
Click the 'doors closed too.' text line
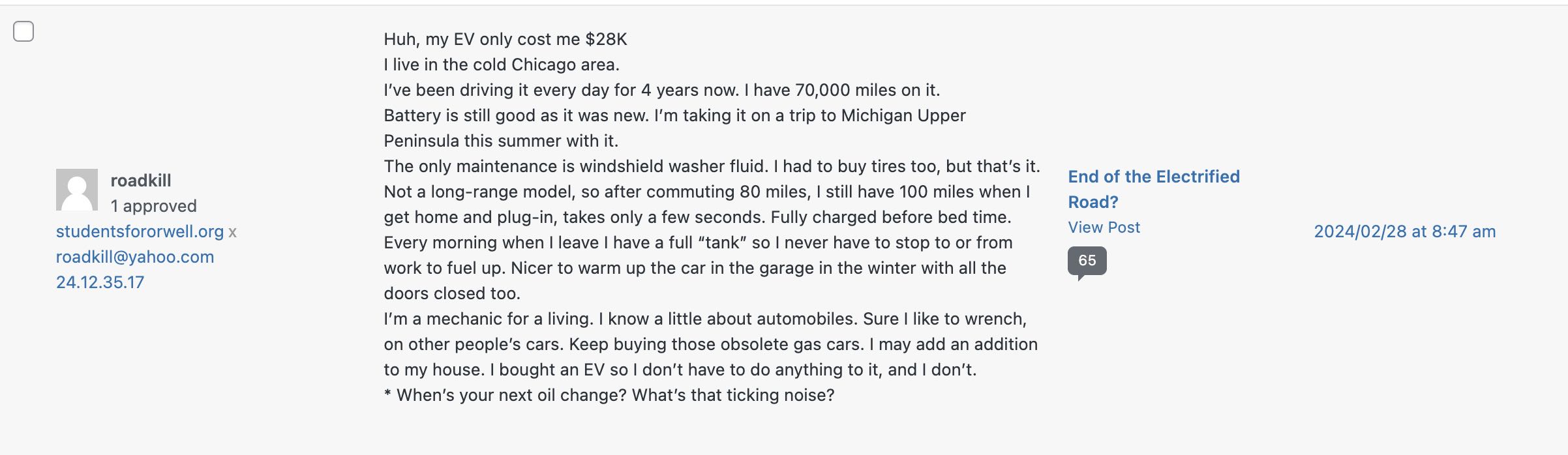452,293
